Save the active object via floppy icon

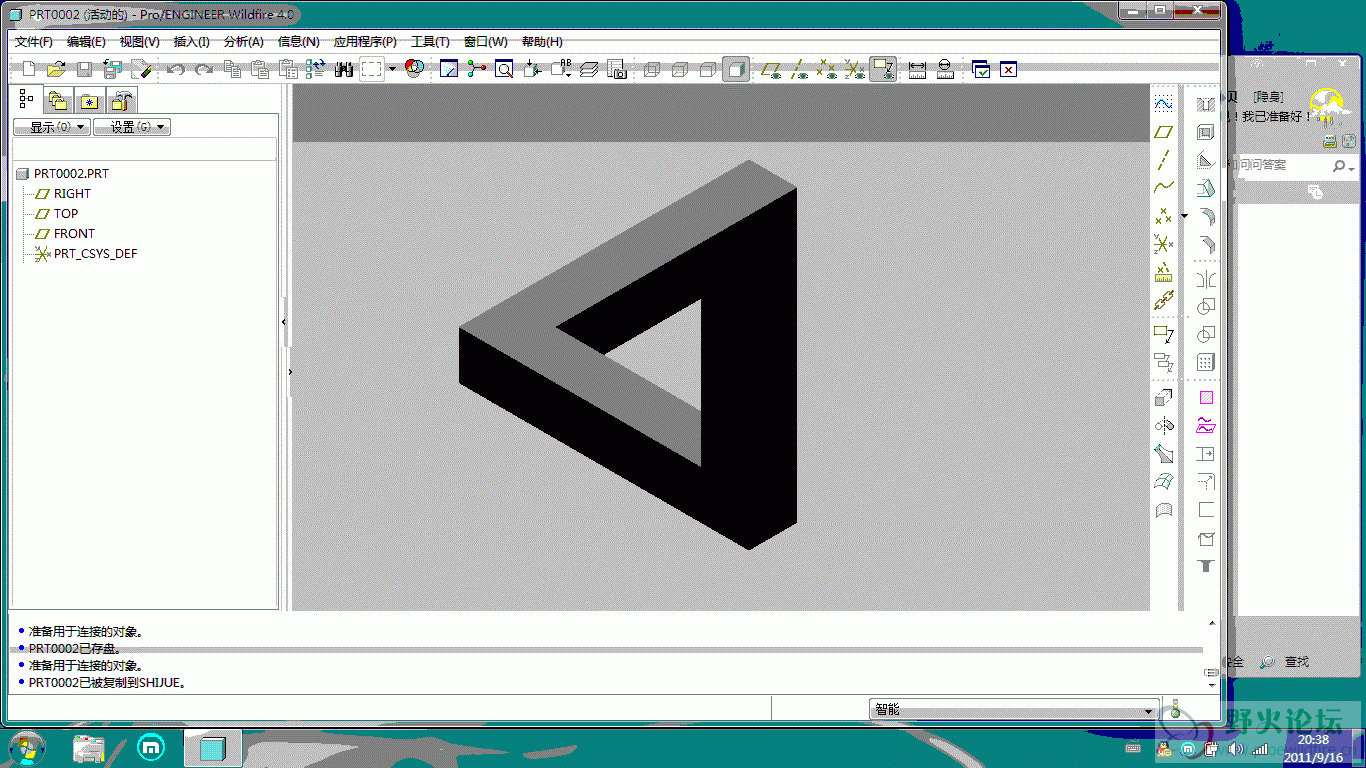[85, 69]
